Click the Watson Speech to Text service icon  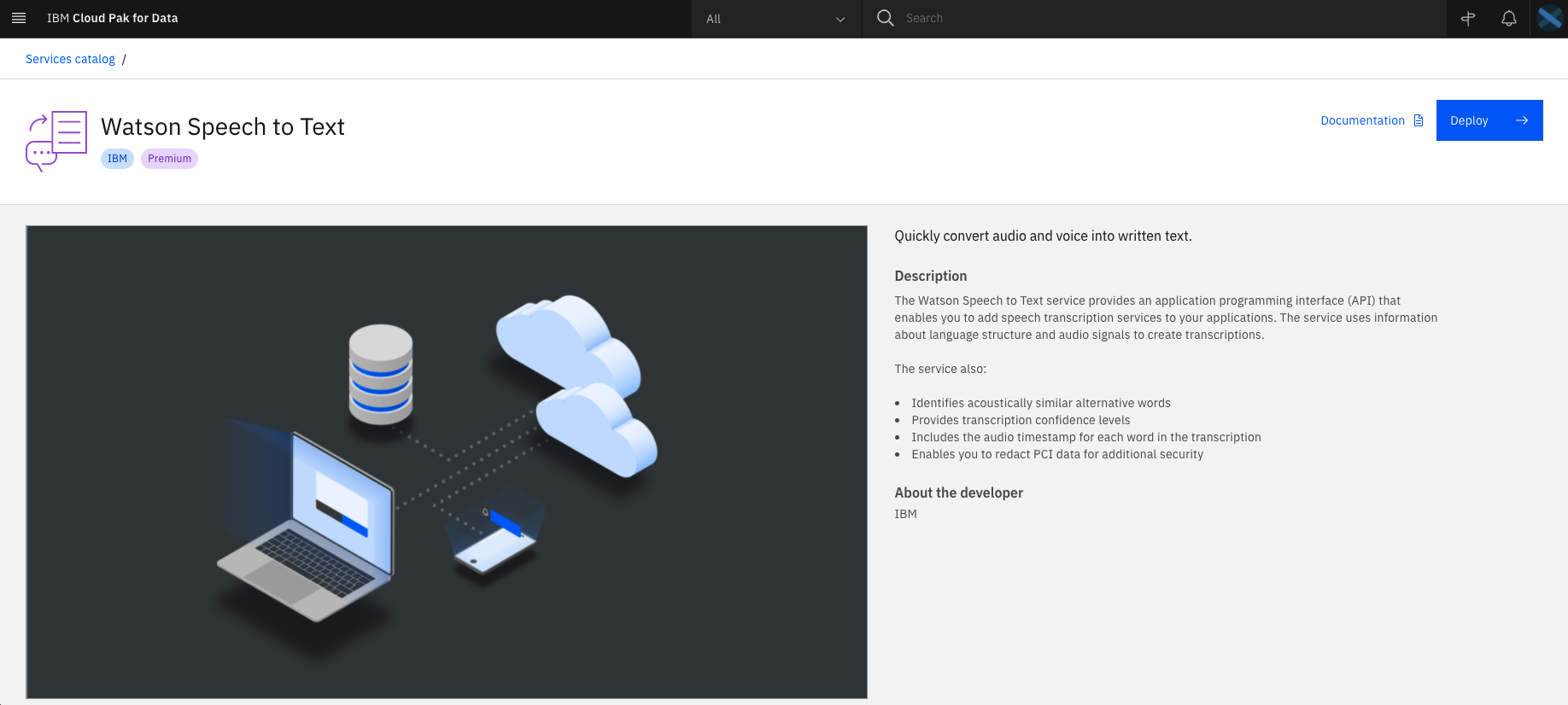pyautogui.click(x=56, y=141)
